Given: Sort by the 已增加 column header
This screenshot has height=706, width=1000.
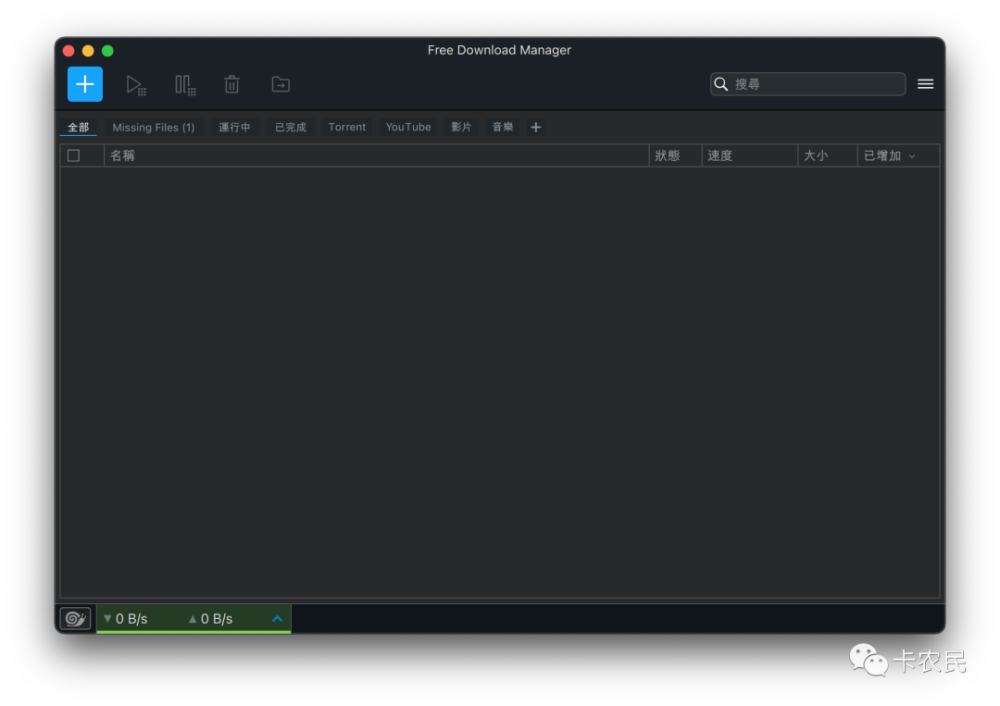Looking at the screenshot, I should pyautogui.click(x=898, y=156).
